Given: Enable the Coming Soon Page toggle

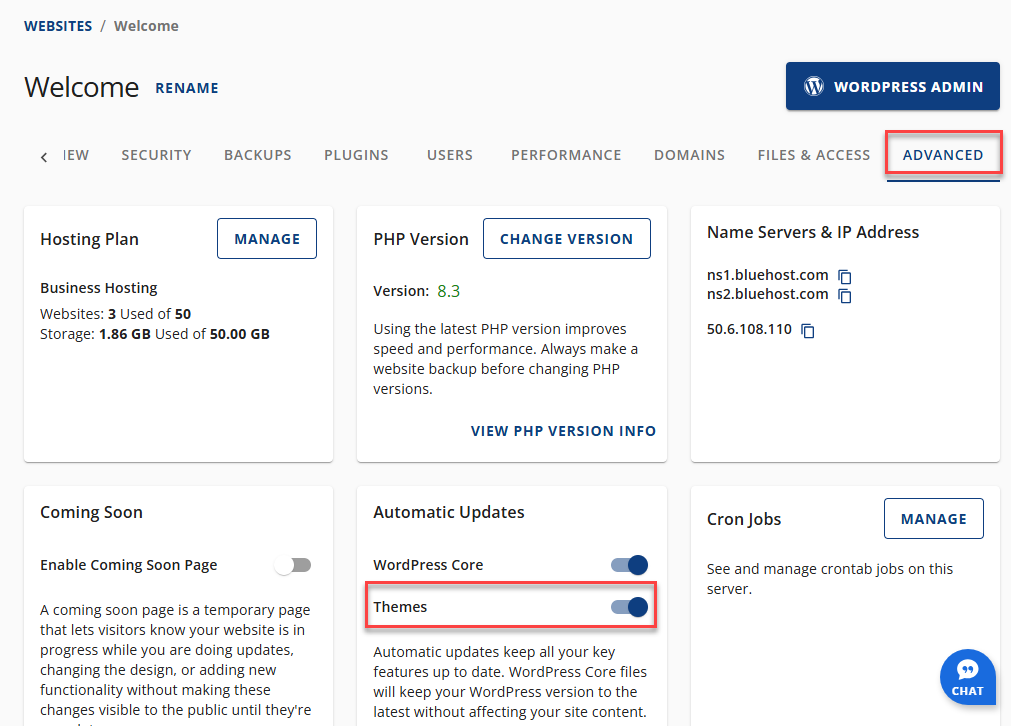Looking at the screenshot, I should [292, 564].
